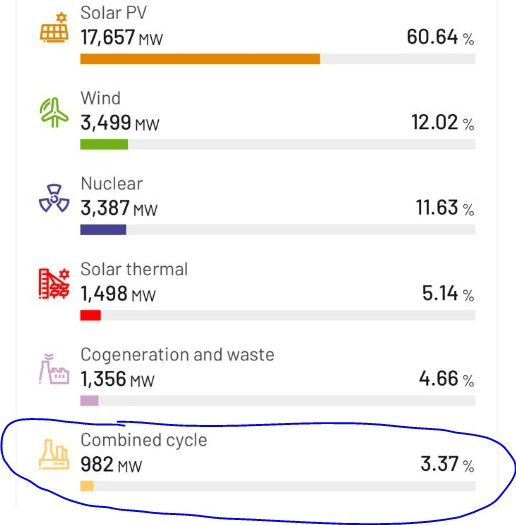Click the 982 MW Combined cycle value
Viewport: 516px width, 525px height.
pyautogui.click(x=111, y=465)
